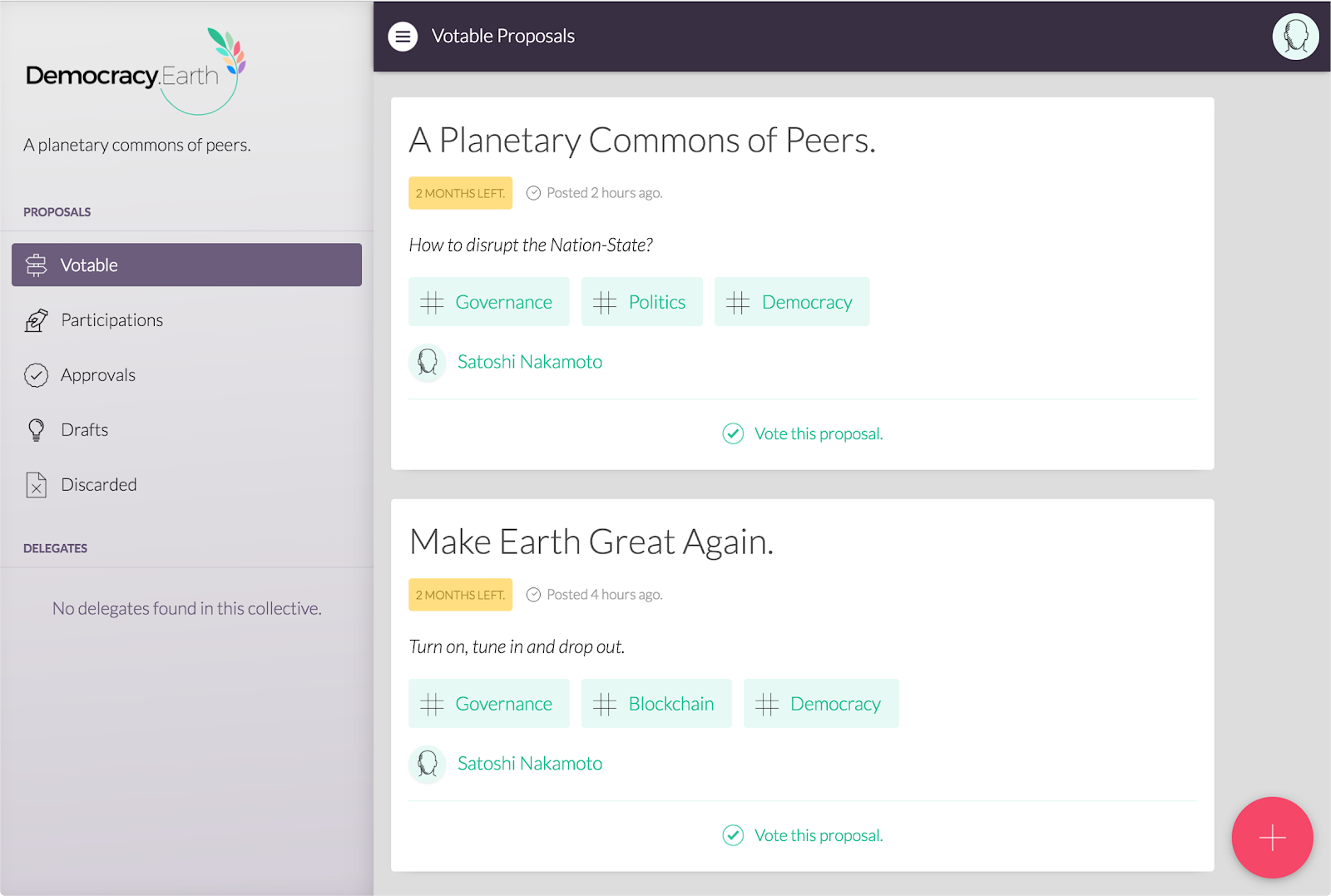The image size is (1331, 896).
Task: Open Drafts section
Action: tap(186, 430)
